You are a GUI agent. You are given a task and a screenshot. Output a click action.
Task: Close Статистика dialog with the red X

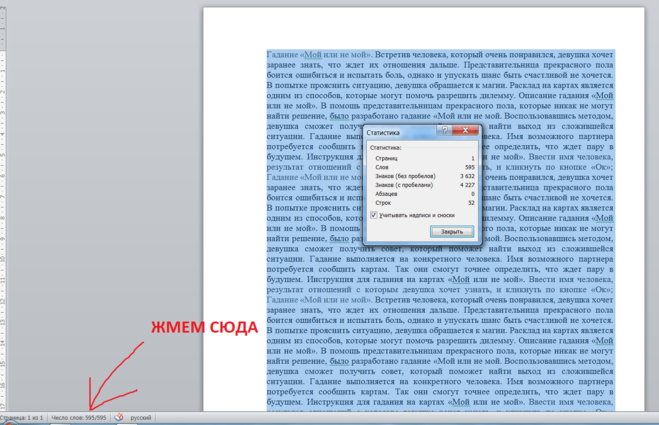tap(466, 131)
